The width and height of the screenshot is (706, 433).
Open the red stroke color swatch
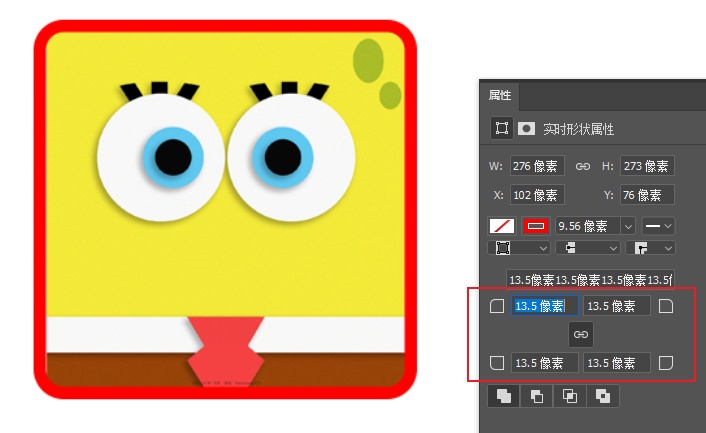tap(535, 226)
